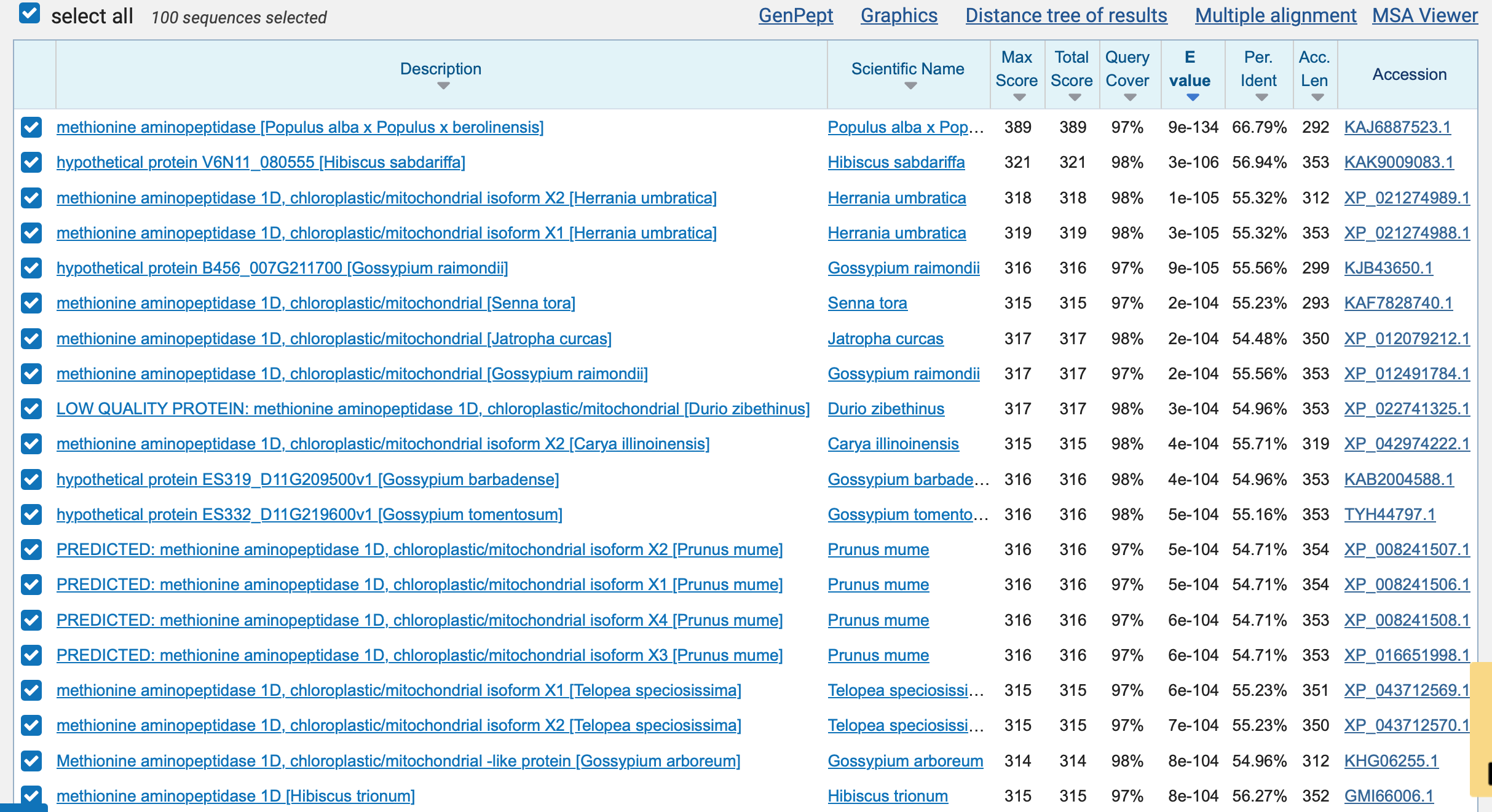
Task: Open accession KAF7828740.1
Action: pyautogui.click(x=1398, y=303)
